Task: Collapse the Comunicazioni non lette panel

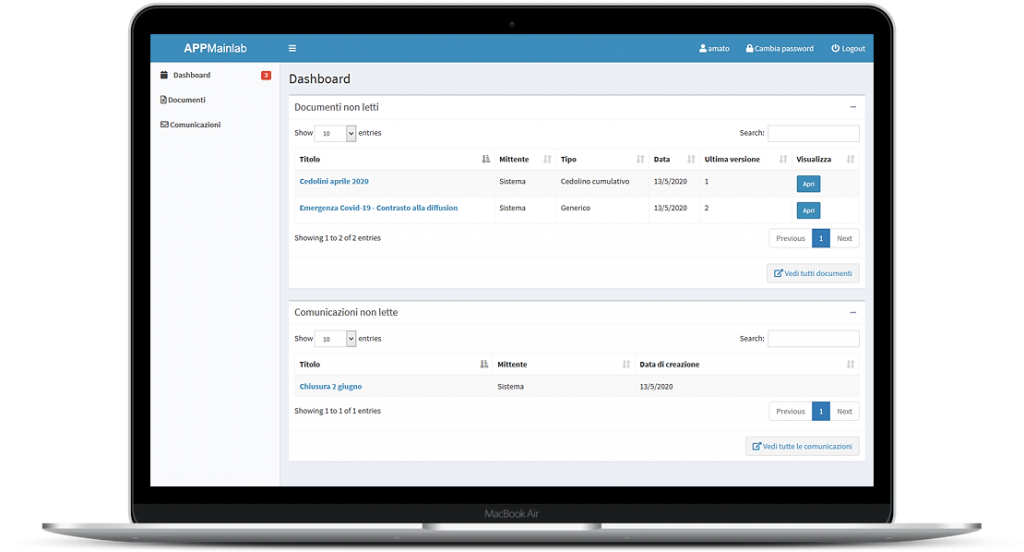Action: click(x=853, y=312)
